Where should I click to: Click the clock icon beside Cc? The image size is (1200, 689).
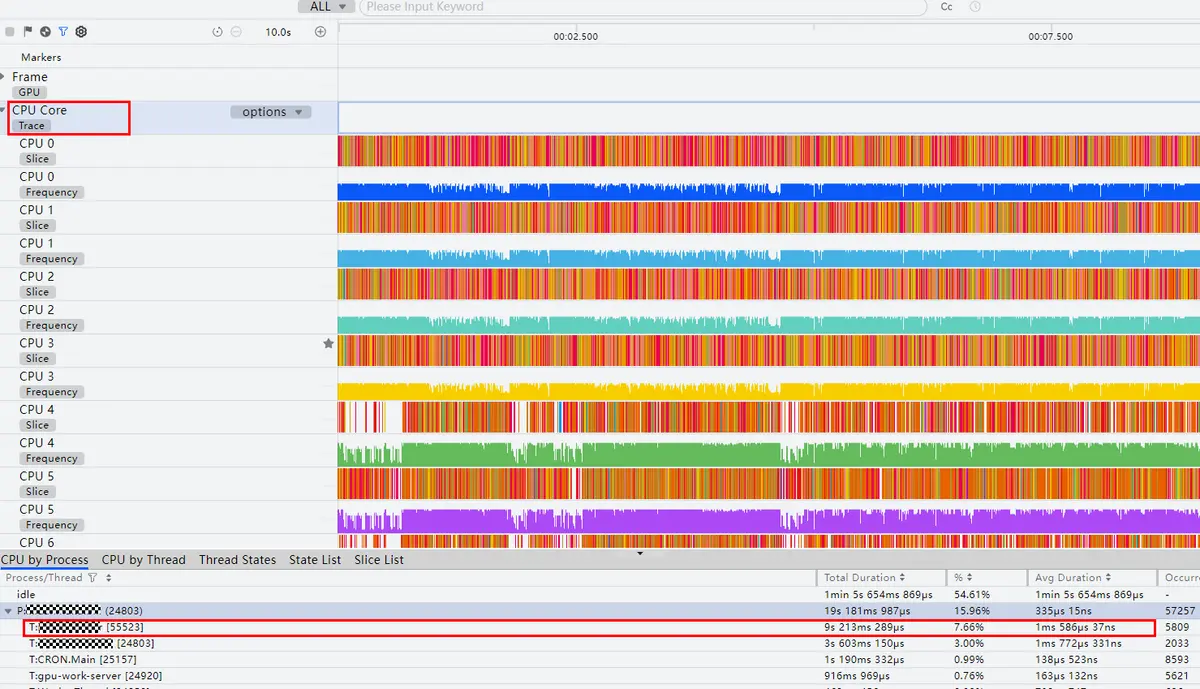point(975,7)
